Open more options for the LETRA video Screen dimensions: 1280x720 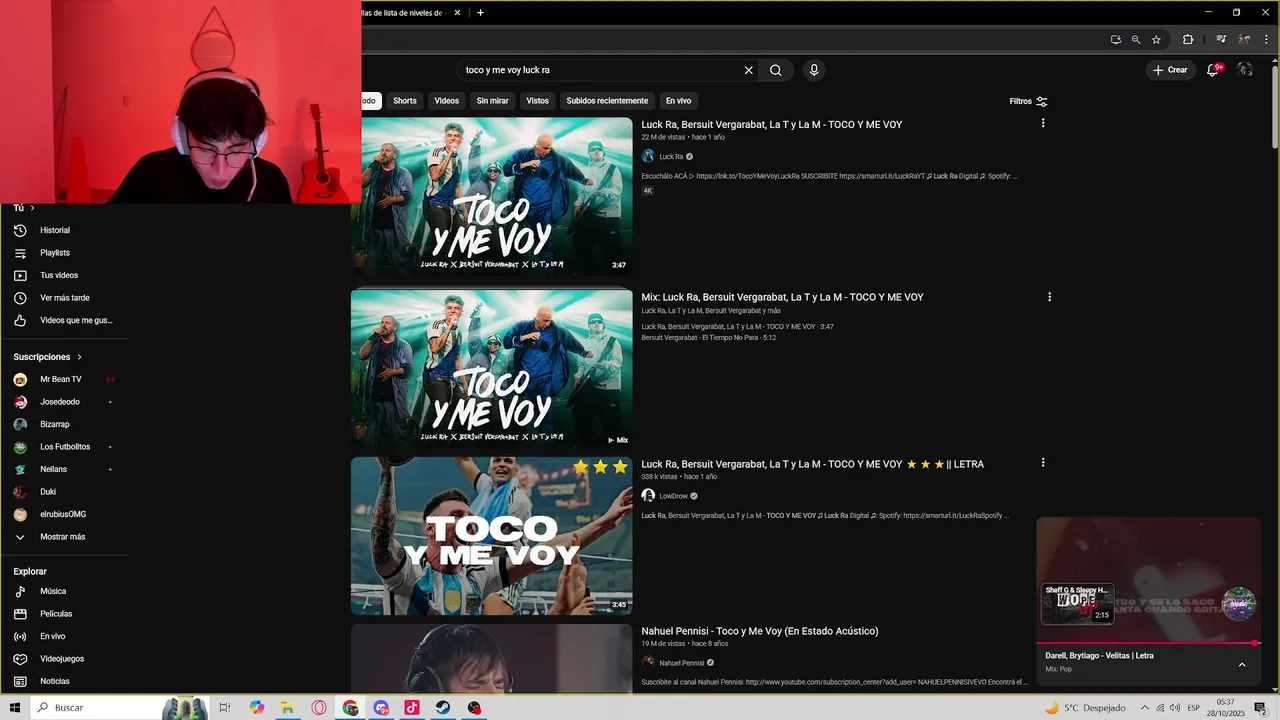[x=1043, y=462]
